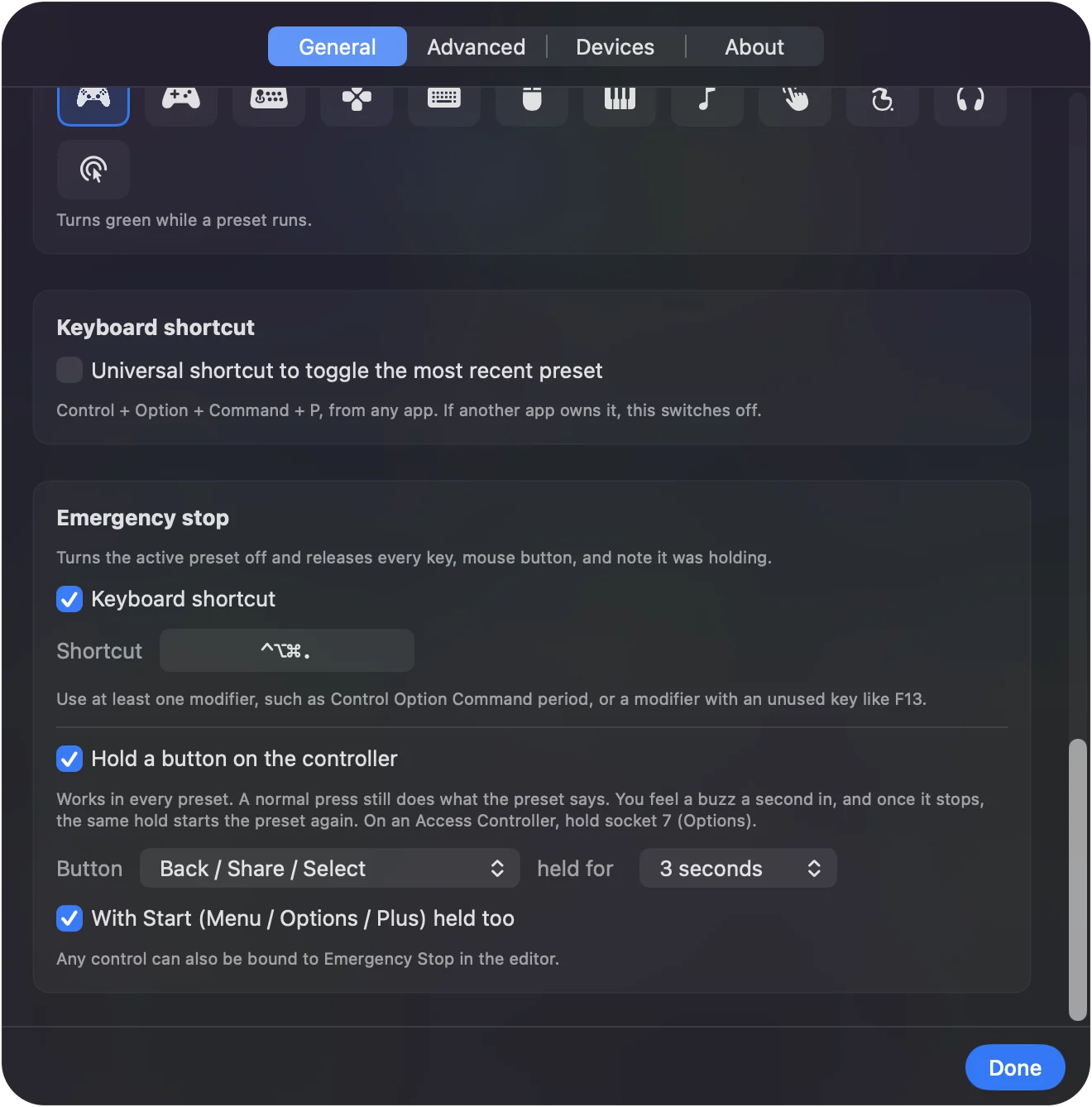Uncheck Emergency stop Keyboard shortcut checkbox
Image resolution: width=1092 pixels, height=1107 pixels.
(69, 599)
